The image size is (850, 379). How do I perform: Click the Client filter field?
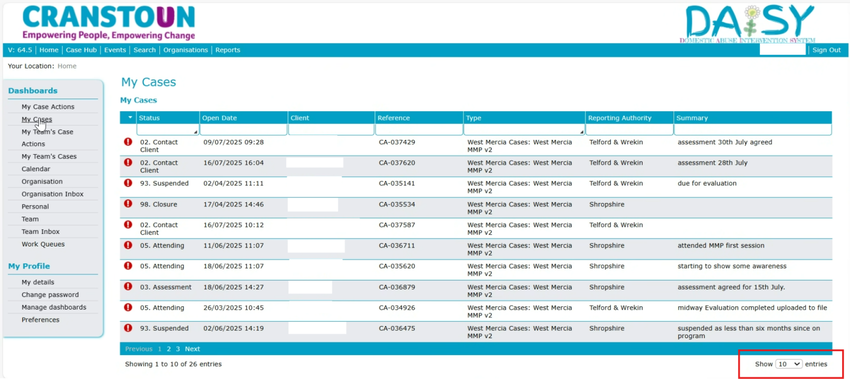tap(331, 130)
